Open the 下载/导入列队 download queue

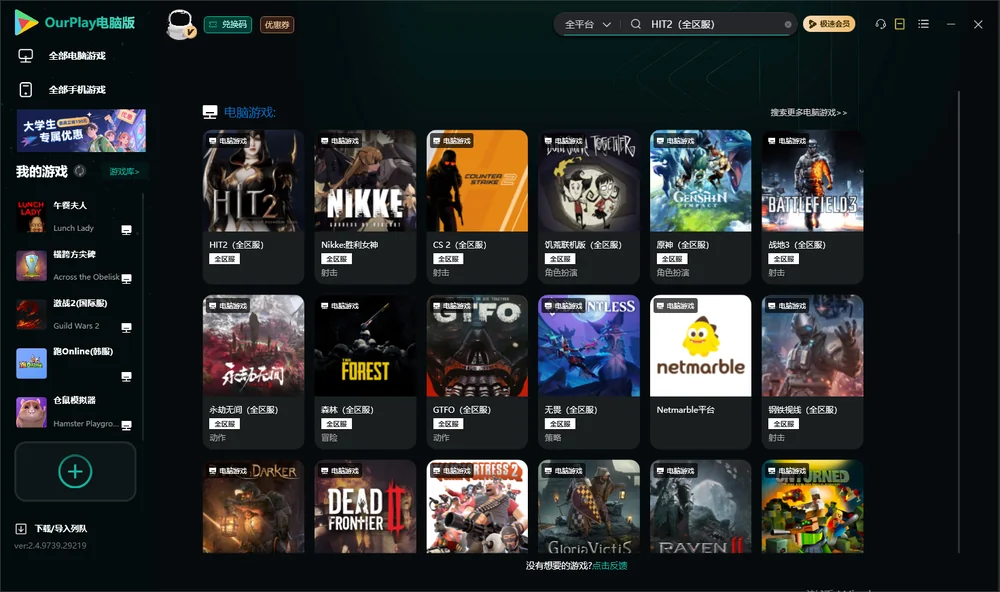[52, 528]
